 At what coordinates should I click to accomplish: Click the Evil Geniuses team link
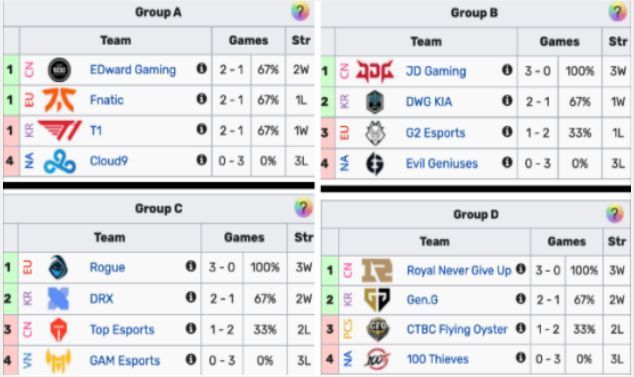click(x=442, y=163)
